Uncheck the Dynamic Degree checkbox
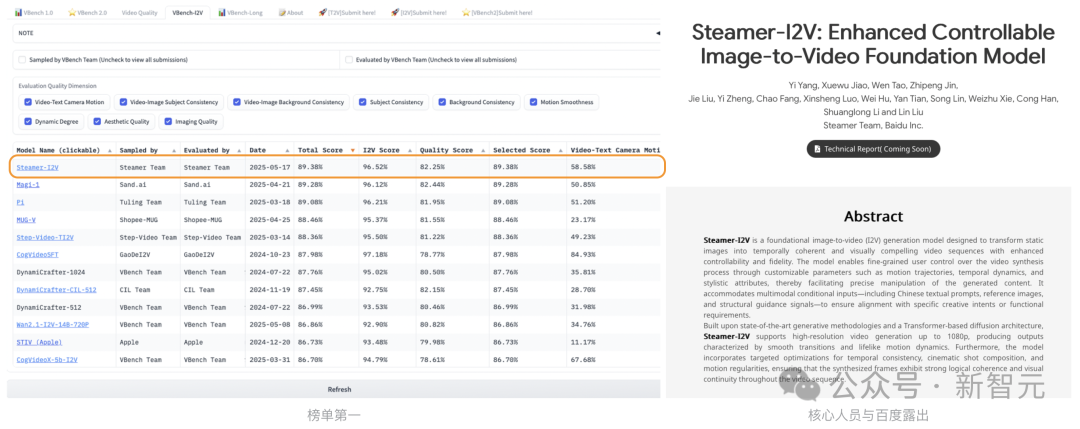 [x=28, y=121]
